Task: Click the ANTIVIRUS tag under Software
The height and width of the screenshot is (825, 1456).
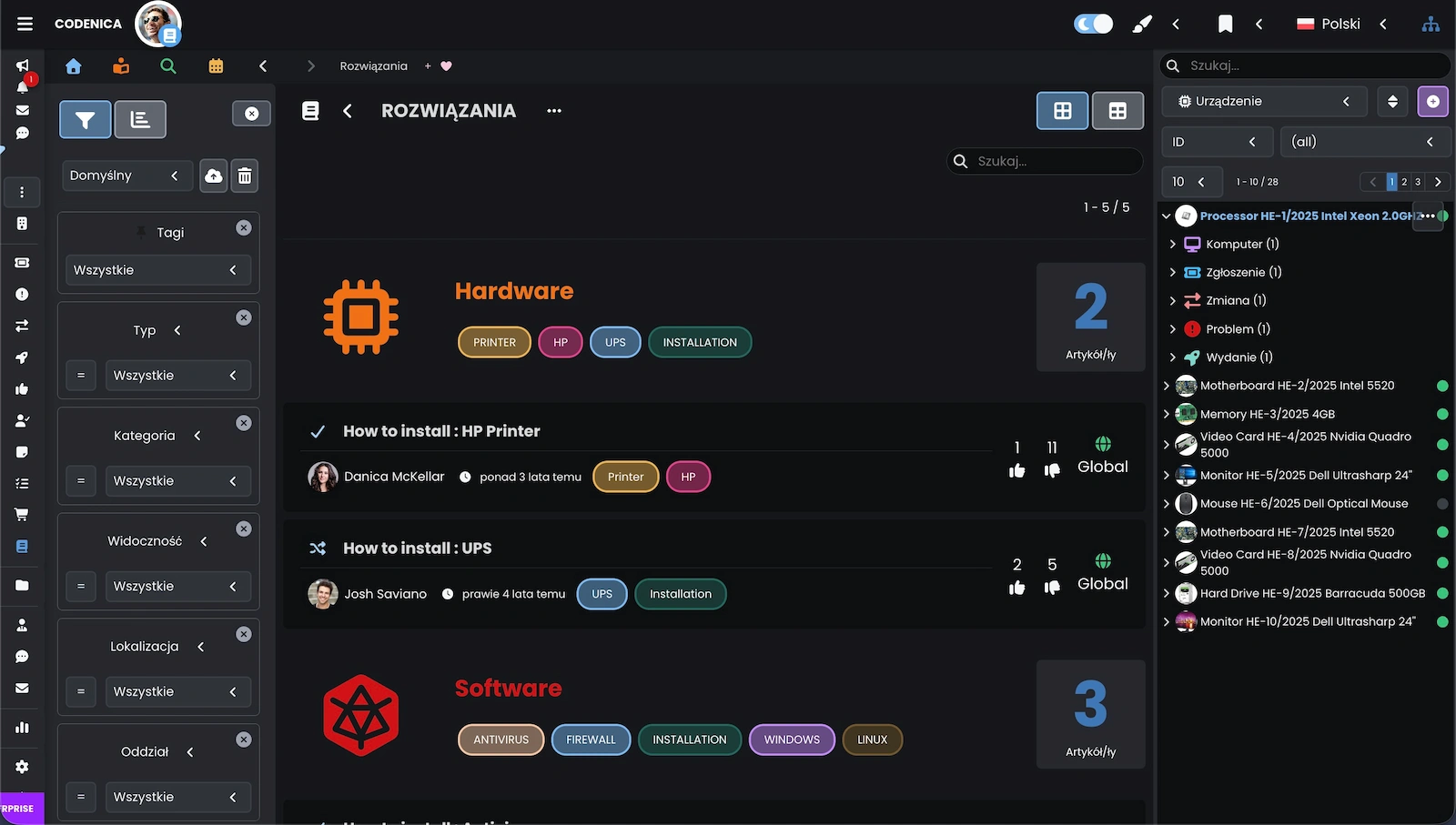Action: click(500, 739)
